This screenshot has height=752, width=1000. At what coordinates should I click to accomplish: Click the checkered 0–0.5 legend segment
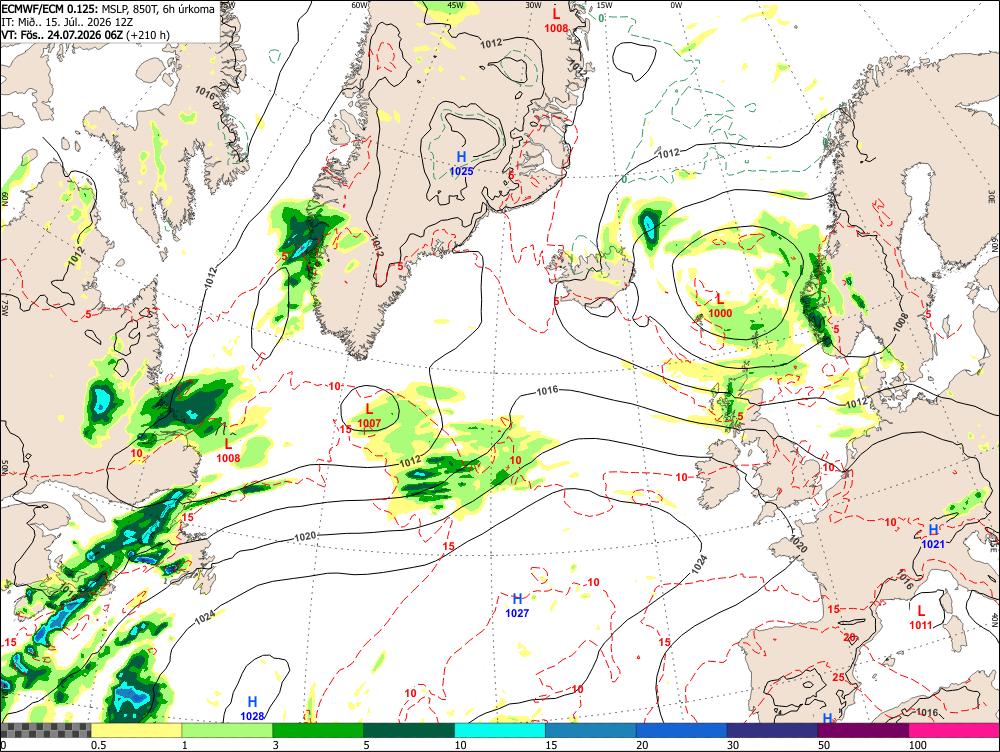[46, 730]
